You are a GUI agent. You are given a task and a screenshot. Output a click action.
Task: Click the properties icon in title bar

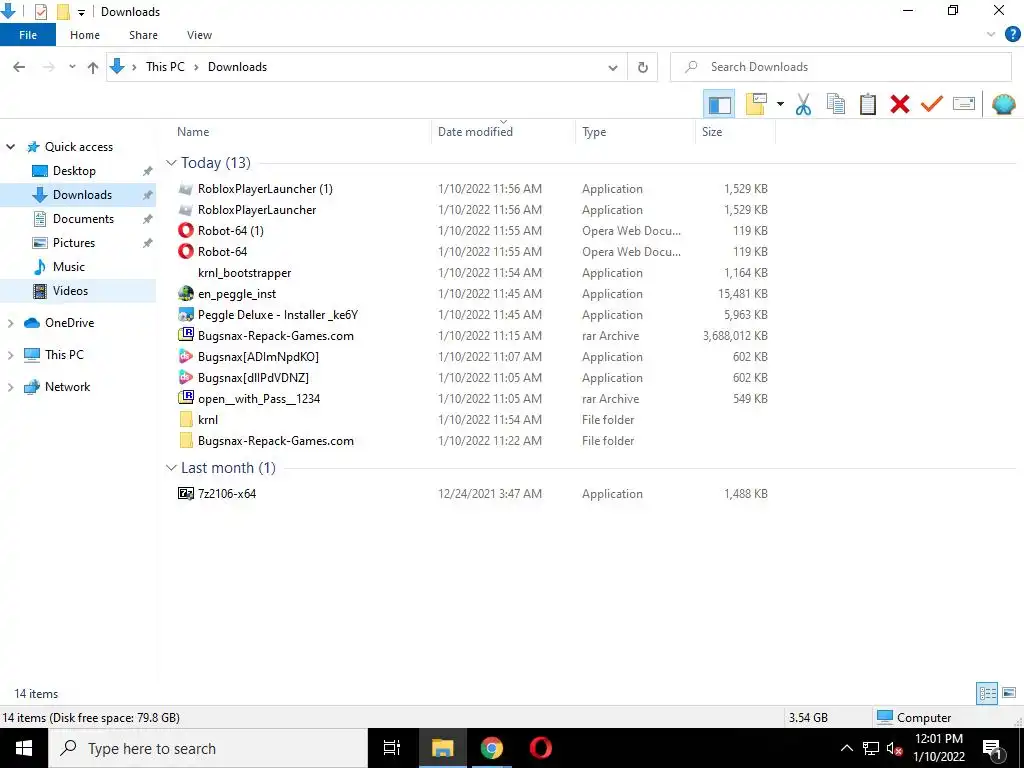(40, 12)
